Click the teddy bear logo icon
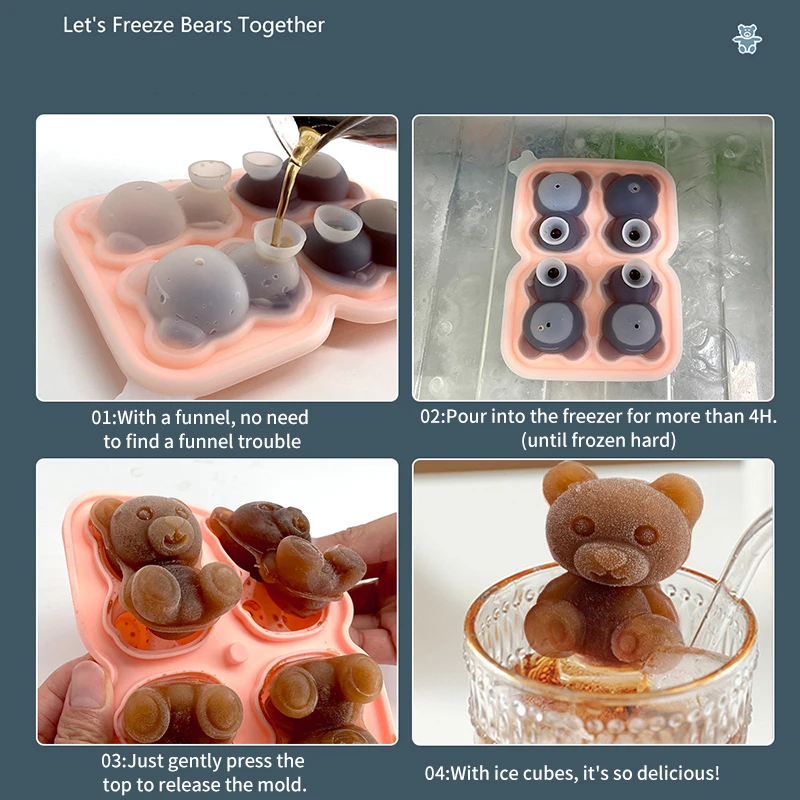 [747, 39]
